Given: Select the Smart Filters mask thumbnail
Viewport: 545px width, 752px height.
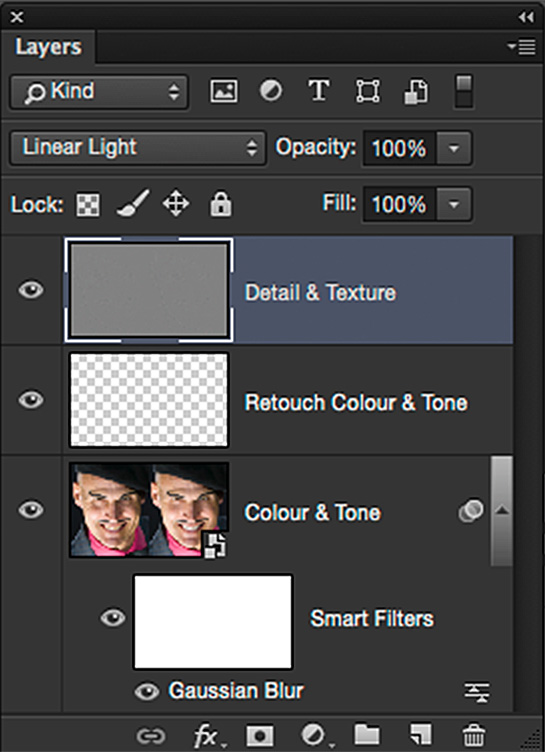Looking at the screenshot, I should coord(213,622).
